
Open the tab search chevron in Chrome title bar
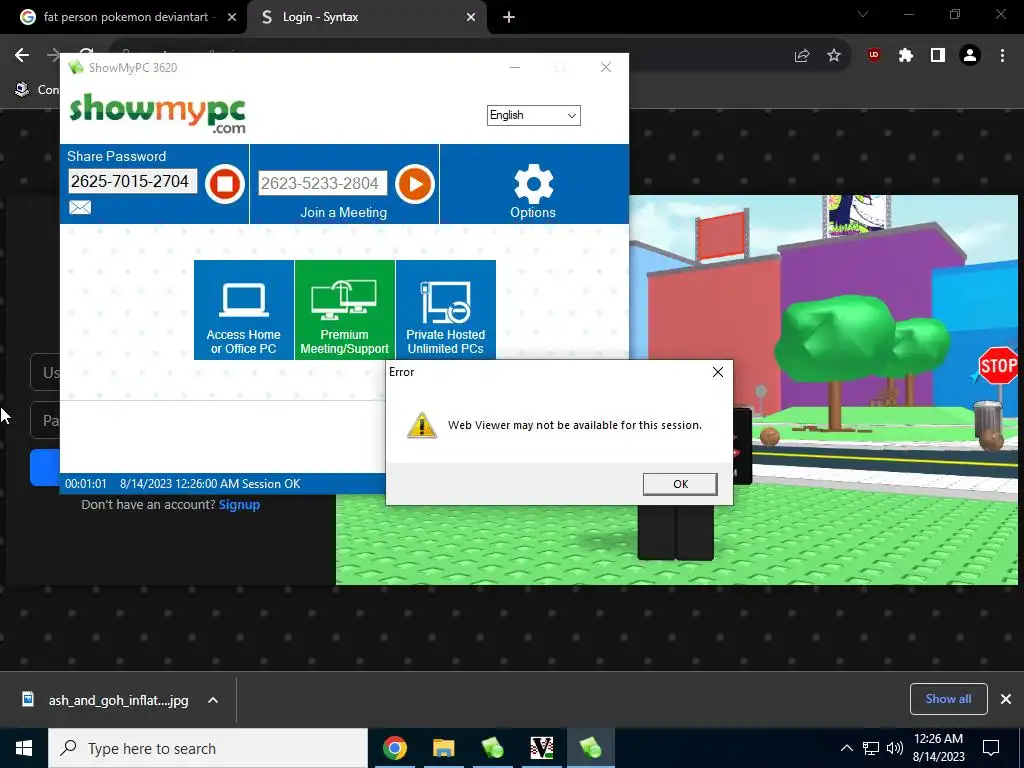pyautogui.click(x=863, y=14)
